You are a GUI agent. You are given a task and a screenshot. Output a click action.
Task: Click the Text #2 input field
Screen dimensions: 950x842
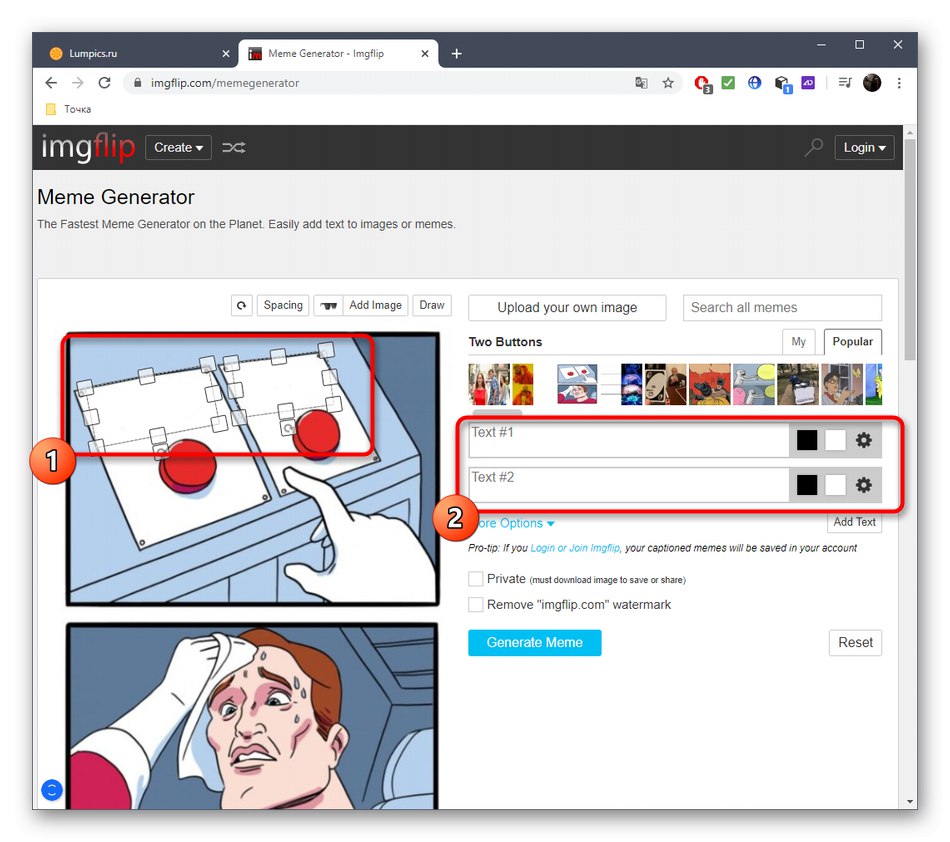pyautogui.click(x=628, y=485)
